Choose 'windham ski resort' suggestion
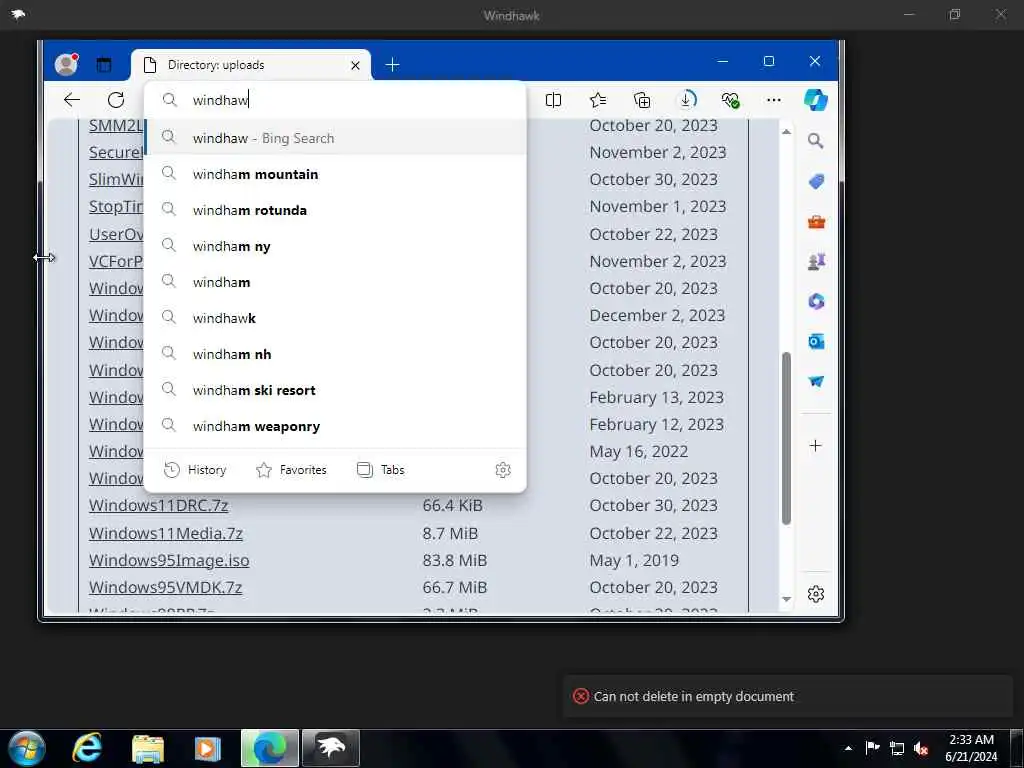Viewport: 1024px width, 768px height. click(335, 390)
